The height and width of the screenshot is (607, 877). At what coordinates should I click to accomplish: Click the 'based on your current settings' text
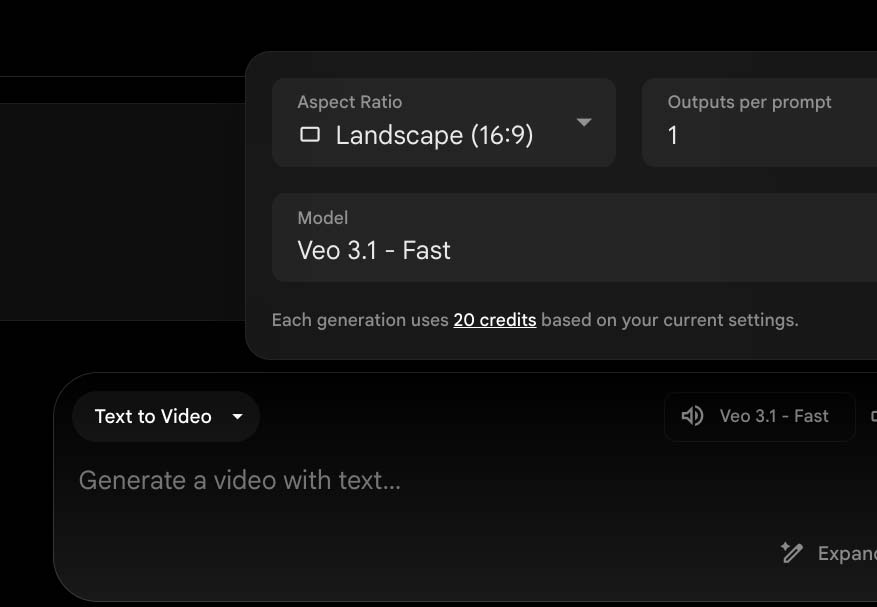669,321
